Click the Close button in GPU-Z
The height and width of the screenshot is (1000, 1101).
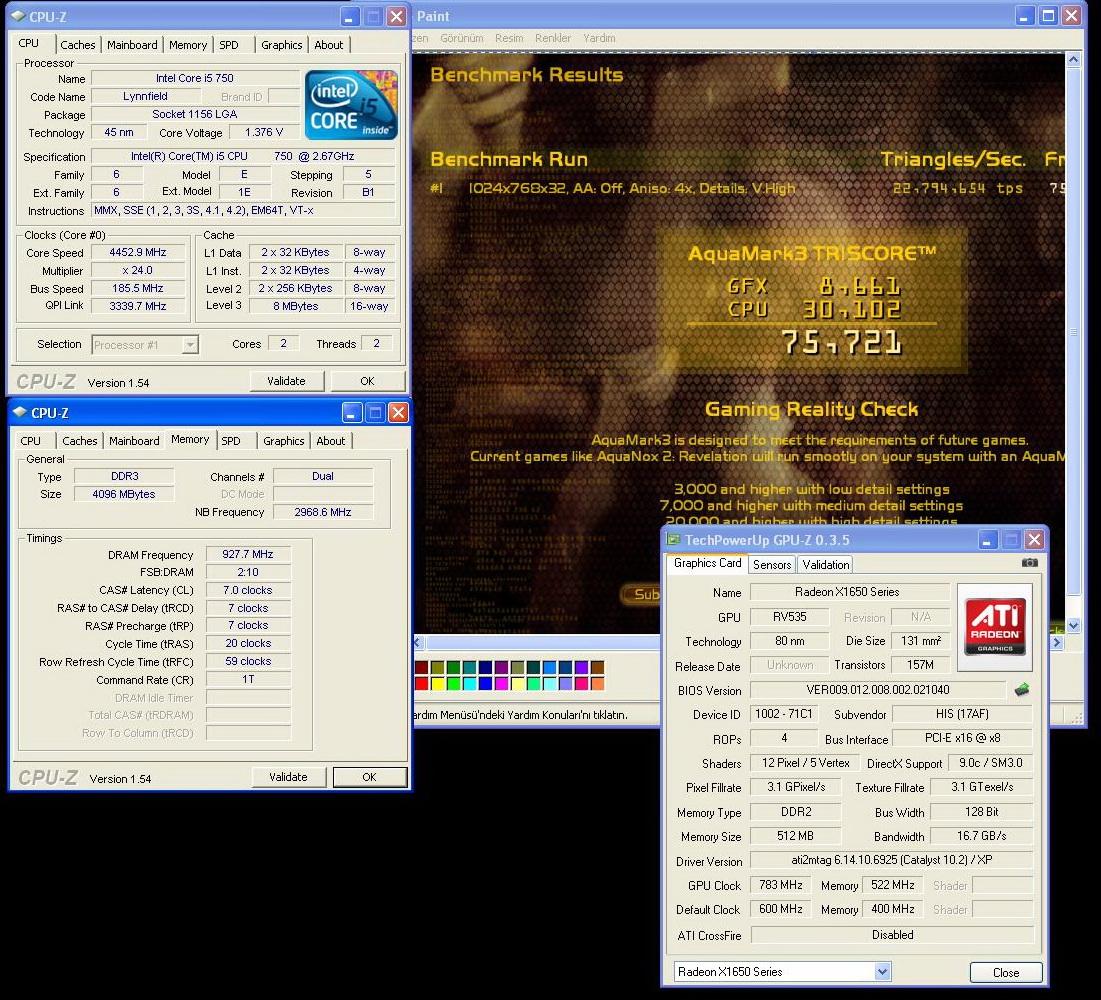point(1006,973)
